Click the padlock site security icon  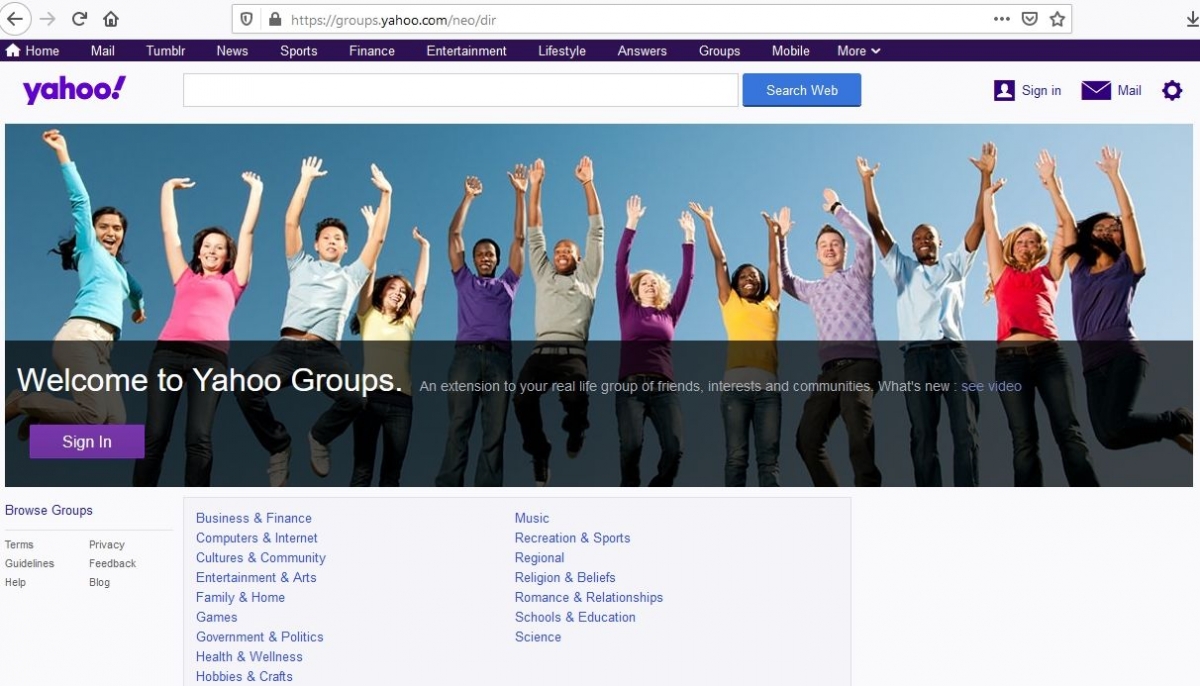coord(275,19)
